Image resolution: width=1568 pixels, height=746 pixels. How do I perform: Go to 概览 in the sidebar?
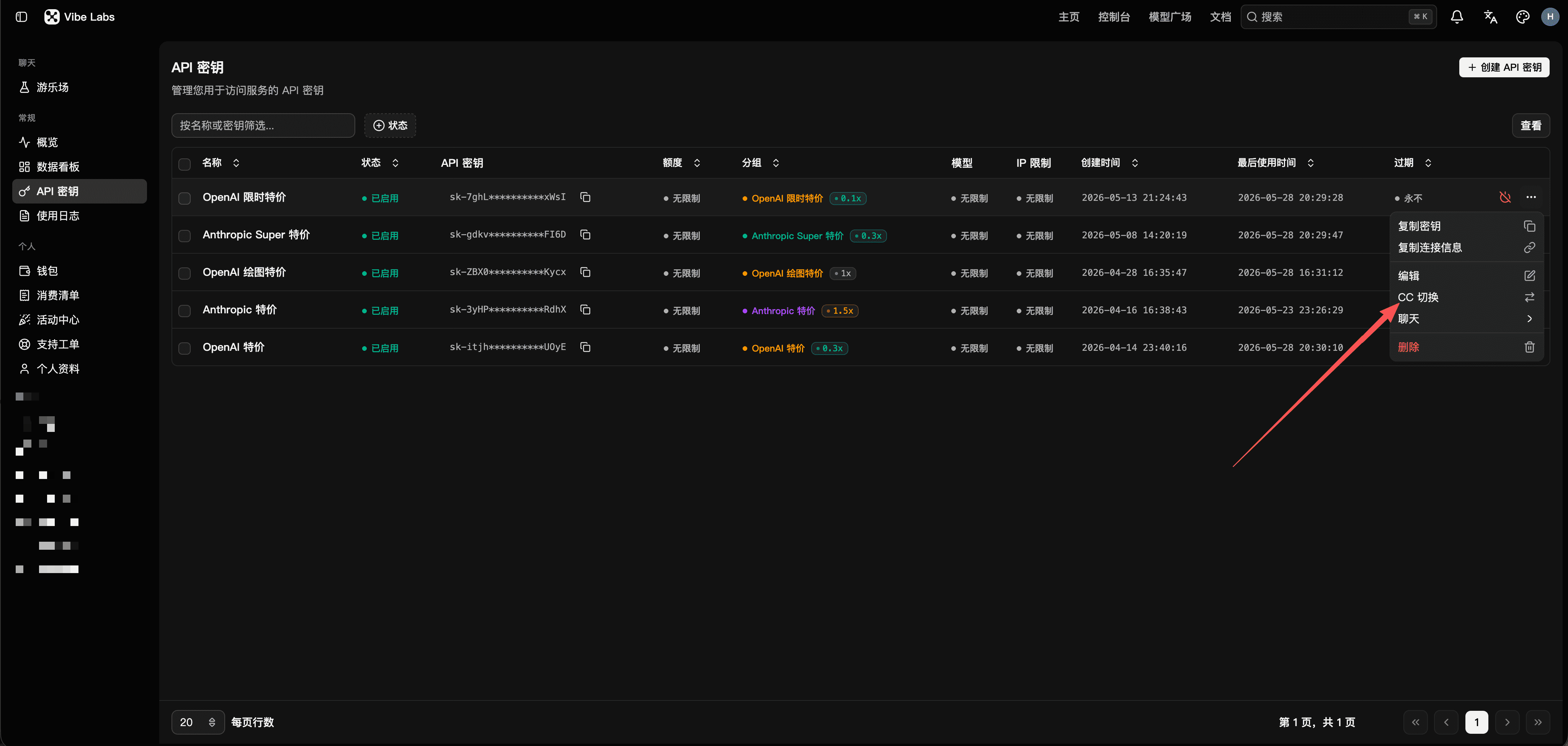click(79, 142)
